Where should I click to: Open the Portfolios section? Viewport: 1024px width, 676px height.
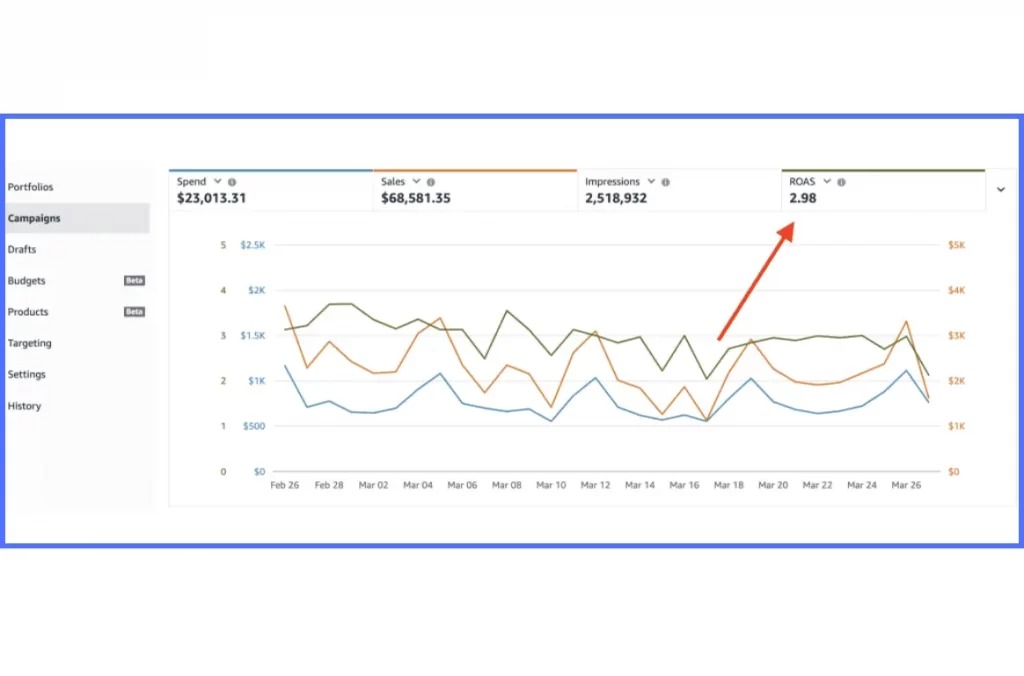(30, 187)
